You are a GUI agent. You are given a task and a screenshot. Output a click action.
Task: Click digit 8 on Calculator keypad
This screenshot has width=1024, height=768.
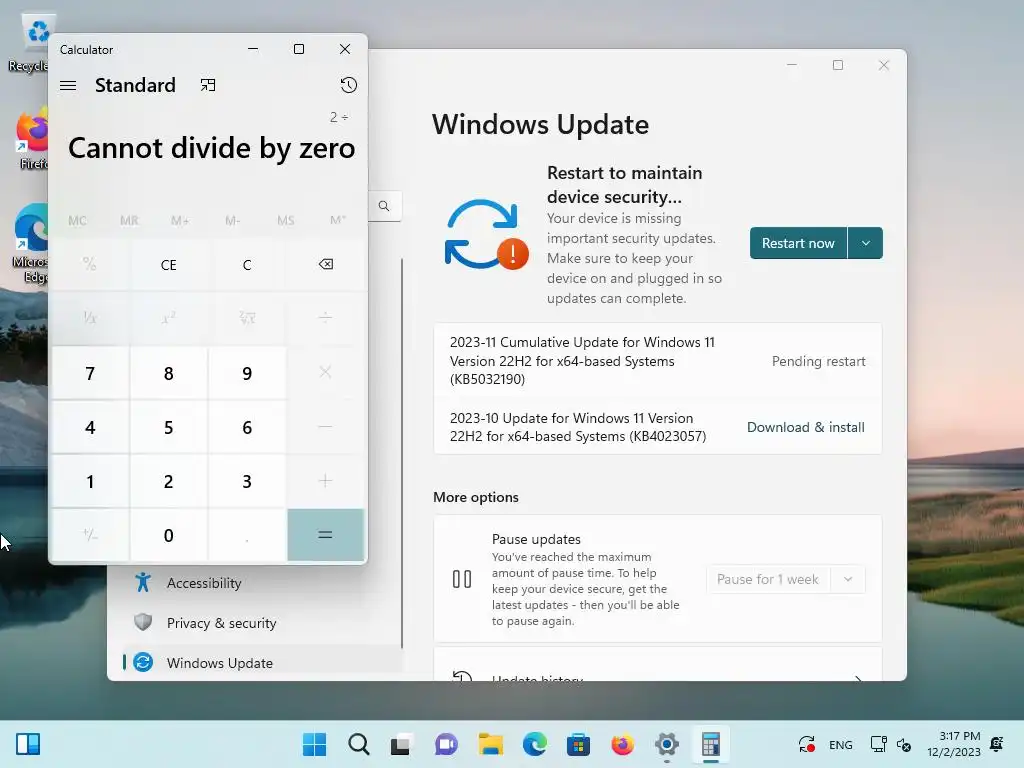tap(168, 373)
